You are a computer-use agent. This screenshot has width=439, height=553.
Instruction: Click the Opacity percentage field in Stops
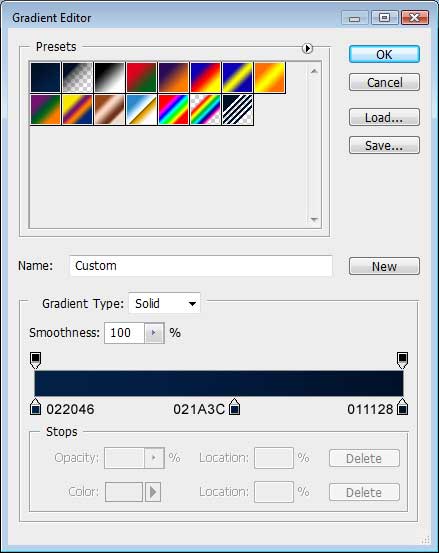pos(124,458)
